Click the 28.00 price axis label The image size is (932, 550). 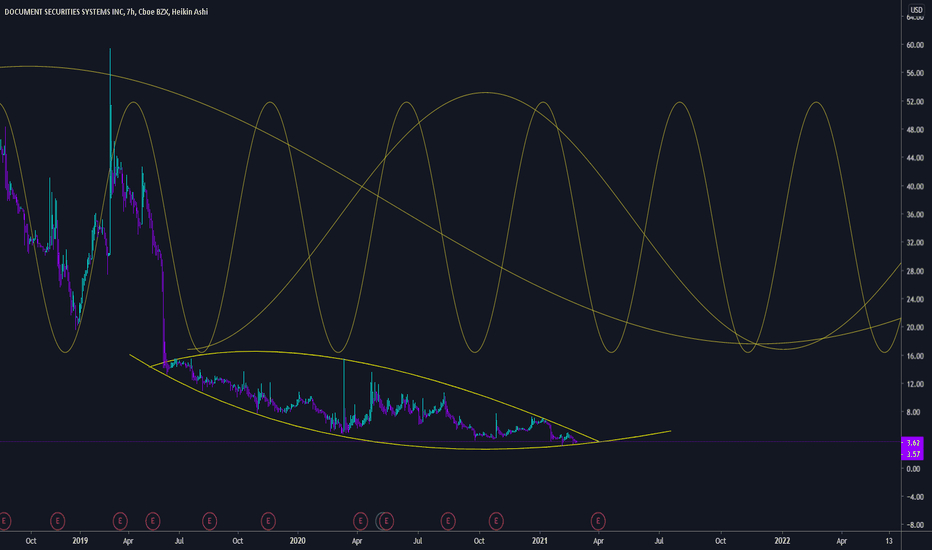[915, 271]
